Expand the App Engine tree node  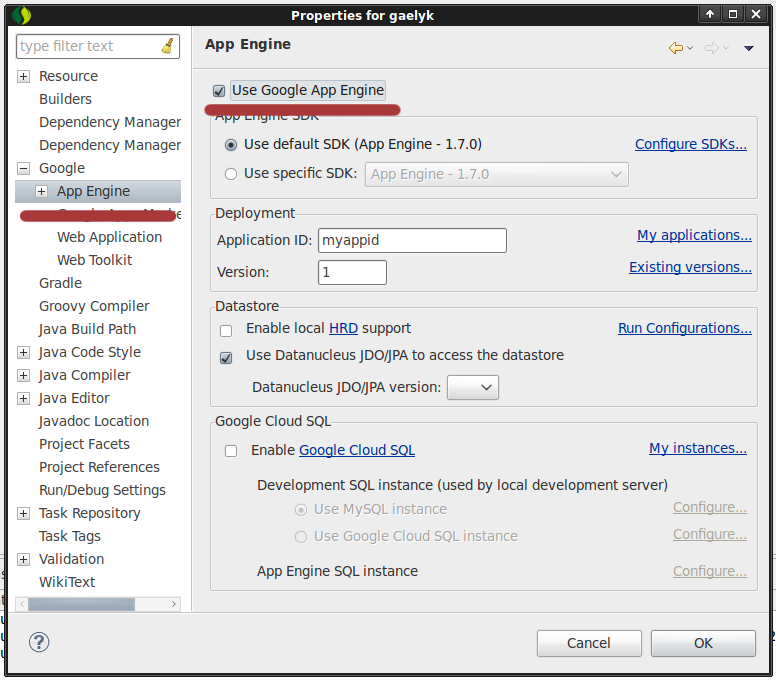point(42,192)
